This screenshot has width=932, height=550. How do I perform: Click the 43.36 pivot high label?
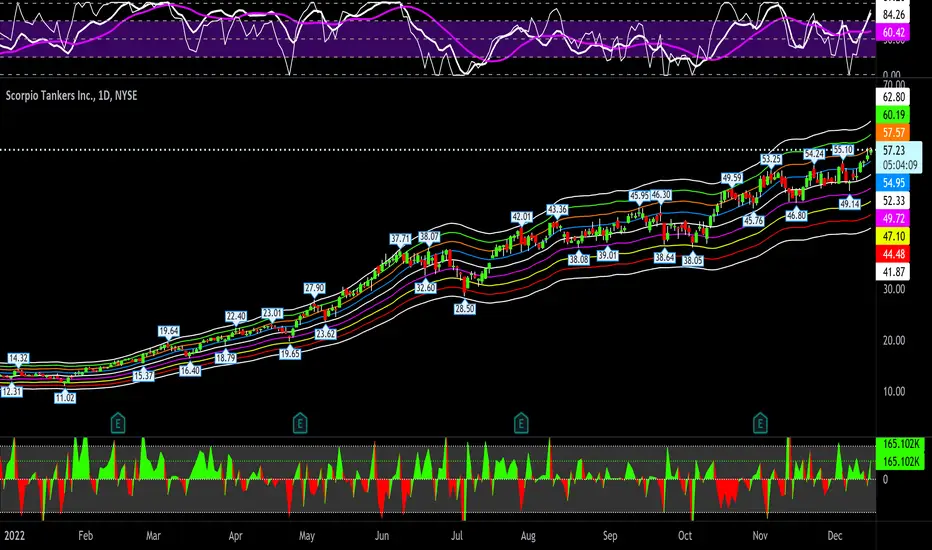pos(557,209)
